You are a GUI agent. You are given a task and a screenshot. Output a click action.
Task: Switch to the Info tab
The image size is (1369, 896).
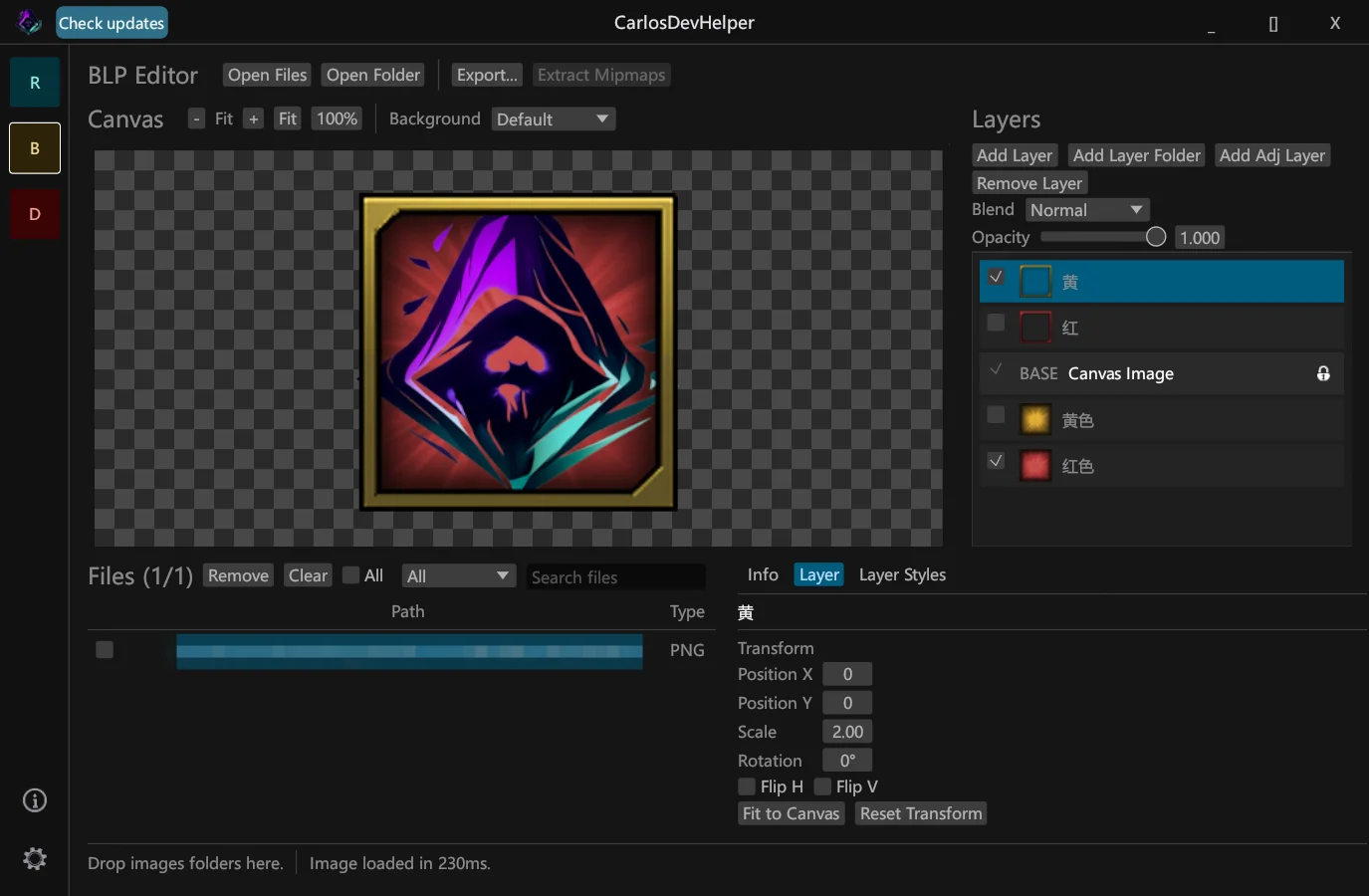coord(763,575)
